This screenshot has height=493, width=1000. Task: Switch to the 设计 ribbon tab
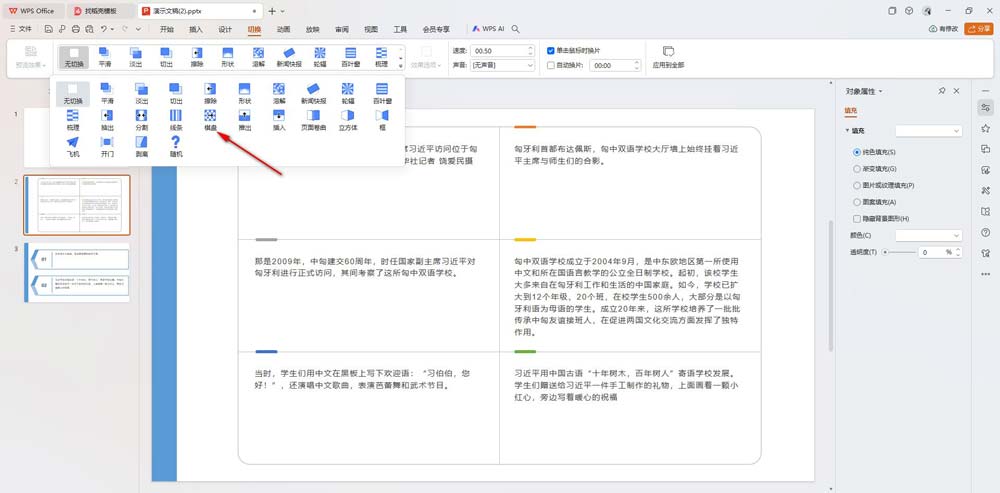tap(225, 29)
